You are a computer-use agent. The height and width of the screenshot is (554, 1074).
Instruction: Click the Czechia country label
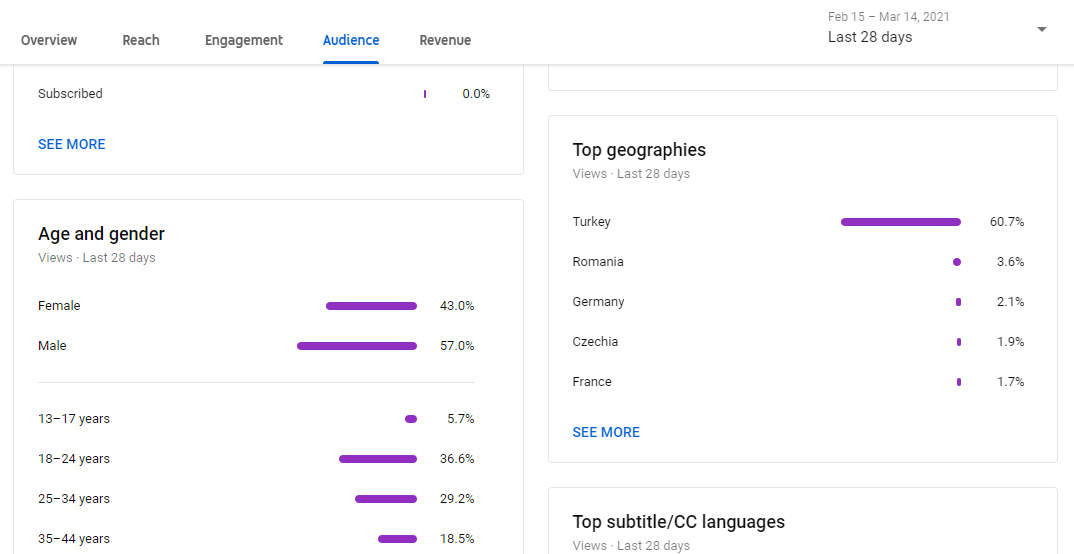point(595,342)
